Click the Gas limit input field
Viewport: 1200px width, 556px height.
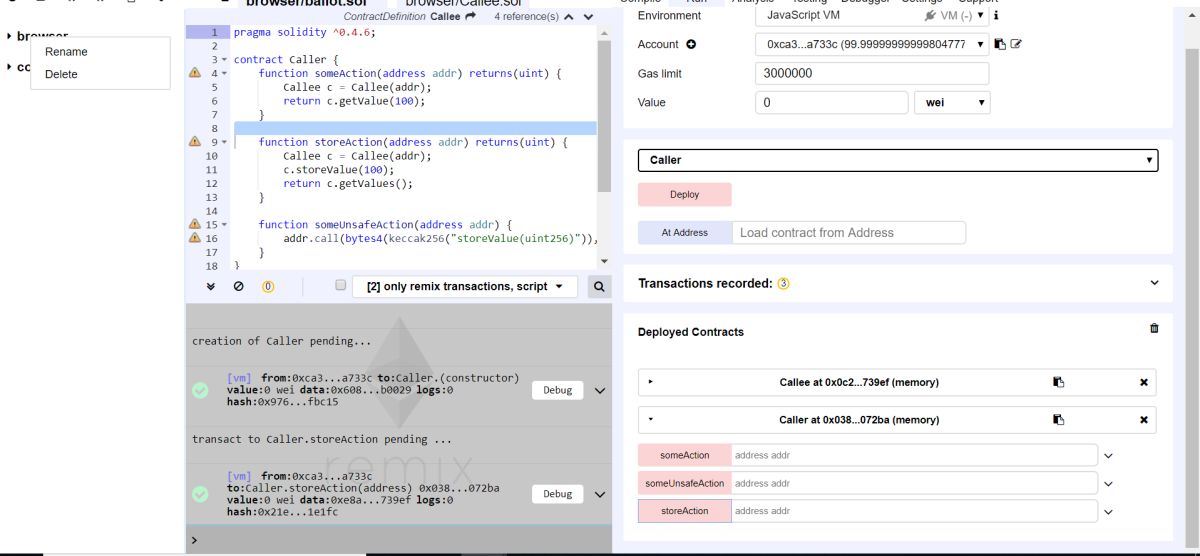[x=873, y=73]
